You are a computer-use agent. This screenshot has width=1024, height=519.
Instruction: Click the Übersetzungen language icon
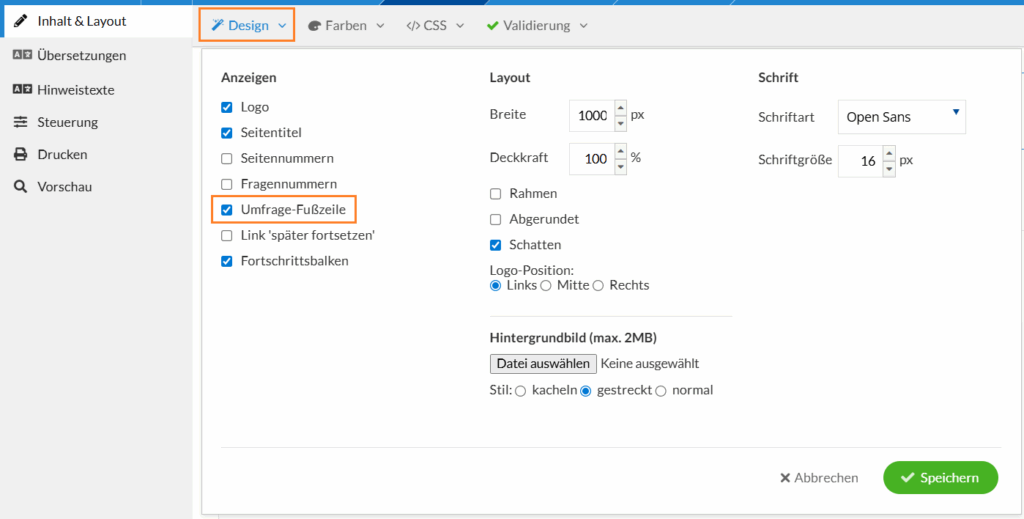tap(20, 56)
